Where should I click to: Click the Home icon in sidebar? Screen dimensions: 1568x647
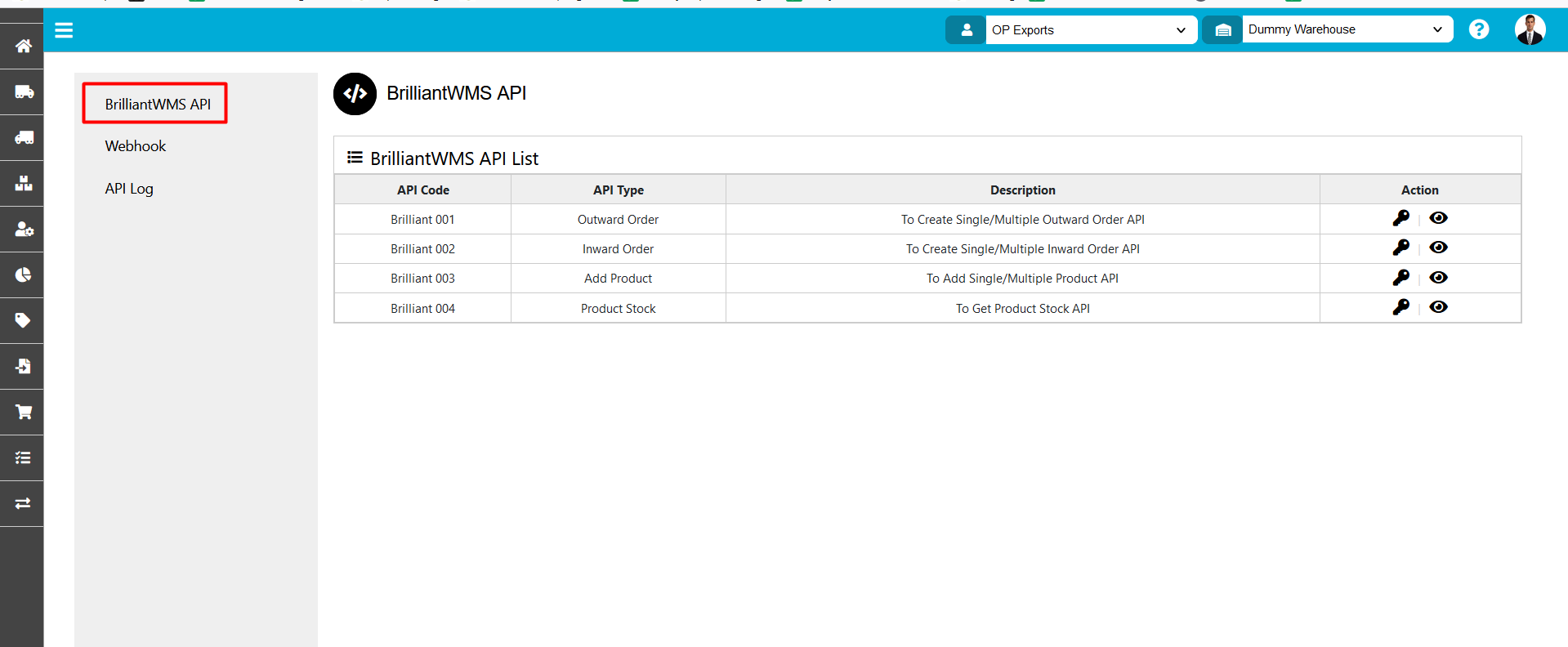tap(23, 46)
